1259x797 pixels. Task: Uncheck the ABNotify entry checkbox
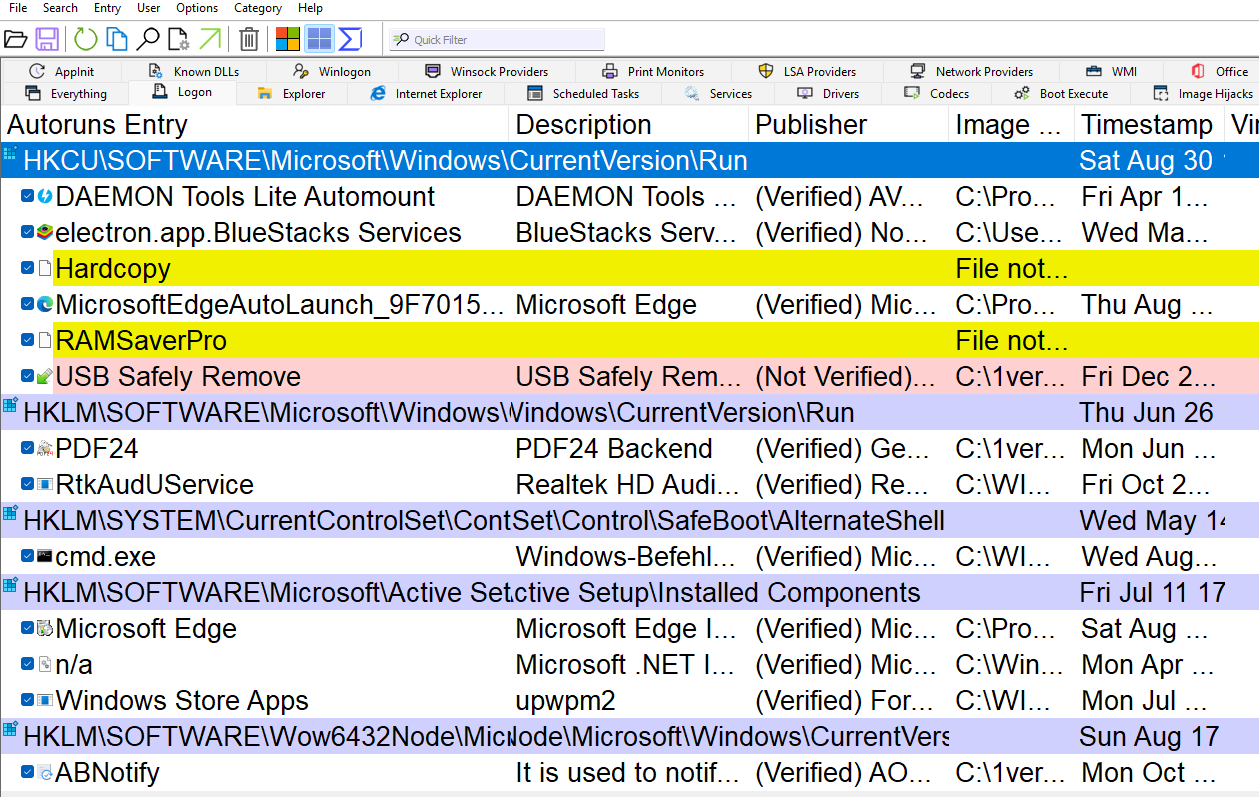tap(28, 773)
